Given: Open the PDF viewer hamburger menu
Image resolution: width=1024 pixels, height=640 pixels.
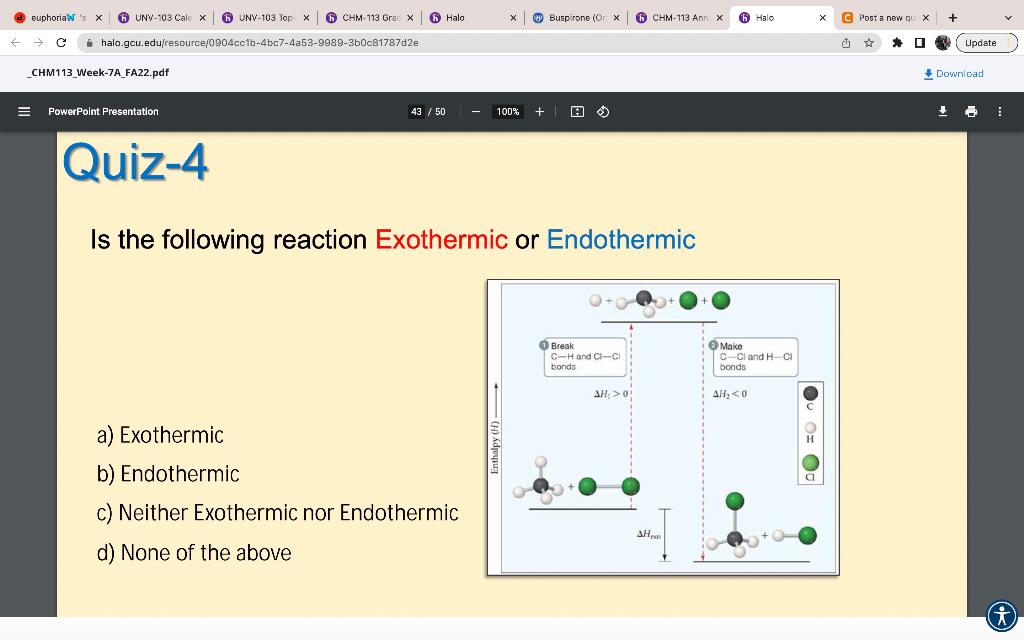Looking at the screenshot, I should tap(24, 111).
